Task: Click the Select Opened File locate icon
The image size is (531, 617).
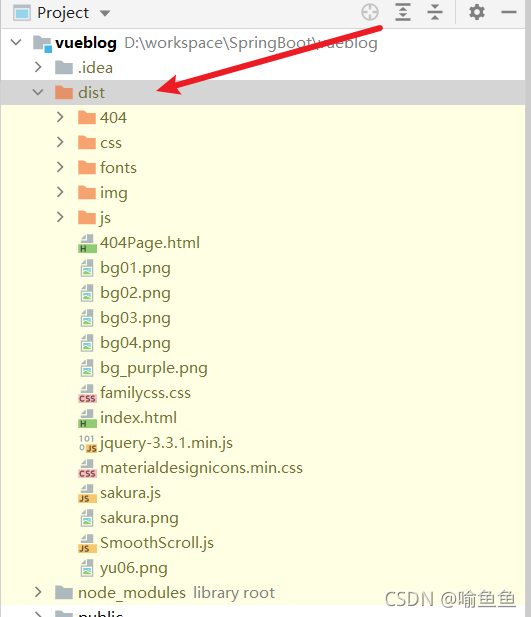Action: pyautogui.click(x=370, y=12)
